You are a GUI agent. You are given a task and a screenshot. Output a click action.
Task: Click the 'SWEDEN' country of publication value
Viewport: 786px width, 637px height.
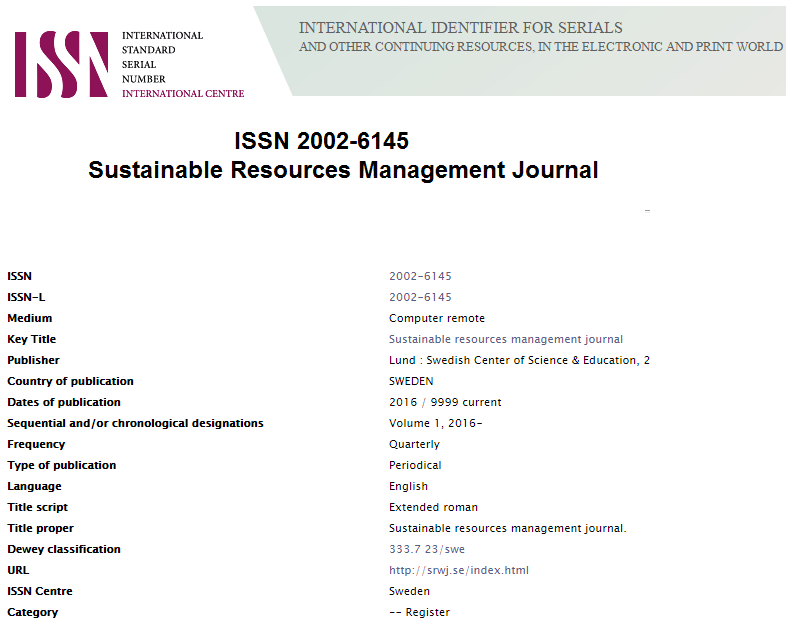(x=411, y=381)
